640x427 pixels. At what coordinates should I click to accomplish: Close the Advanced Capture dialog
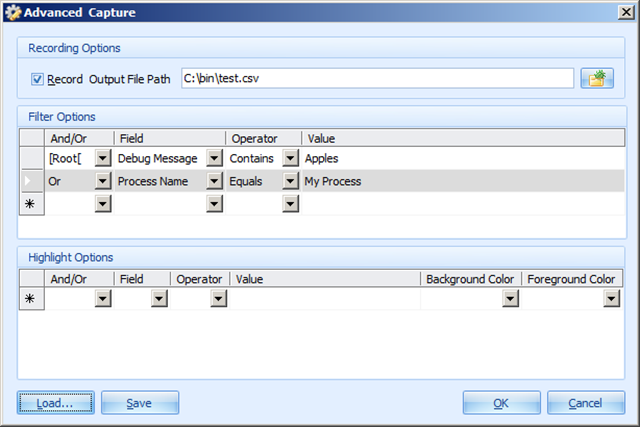pyautogui.click(x=621, y=13)
